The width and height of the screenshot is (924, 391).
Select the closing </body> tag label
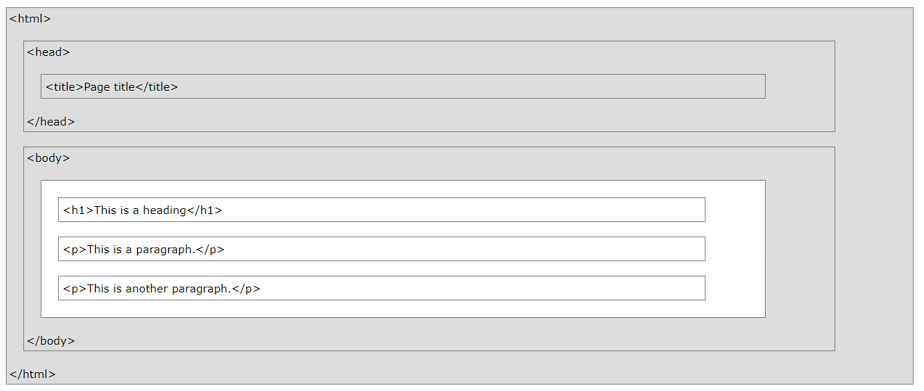coord(51,340)
